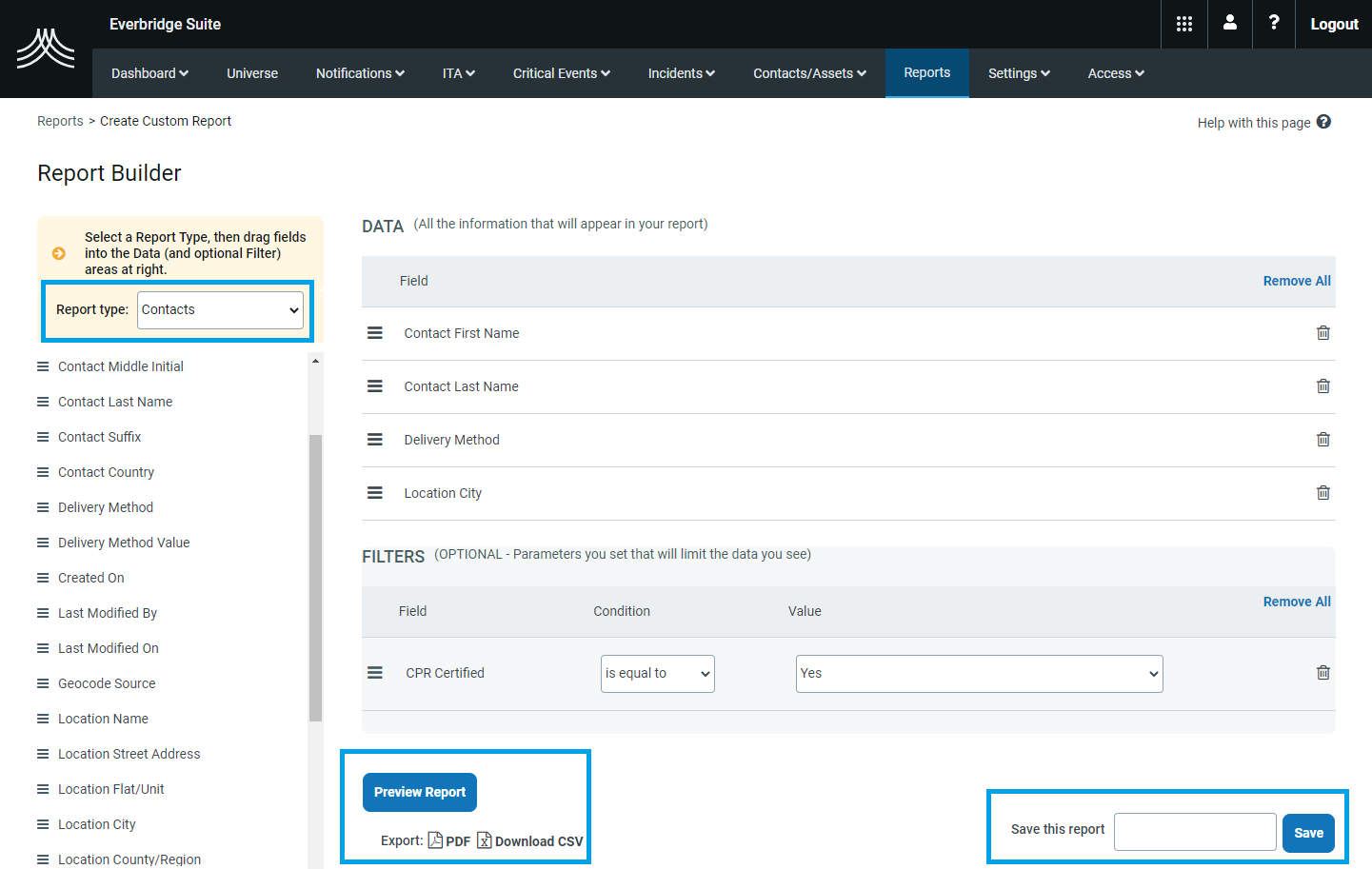Grab handle icon of Geocode Source field
Image resolution: width=1372 pixels, height=869 pixels.
point(43,683)
